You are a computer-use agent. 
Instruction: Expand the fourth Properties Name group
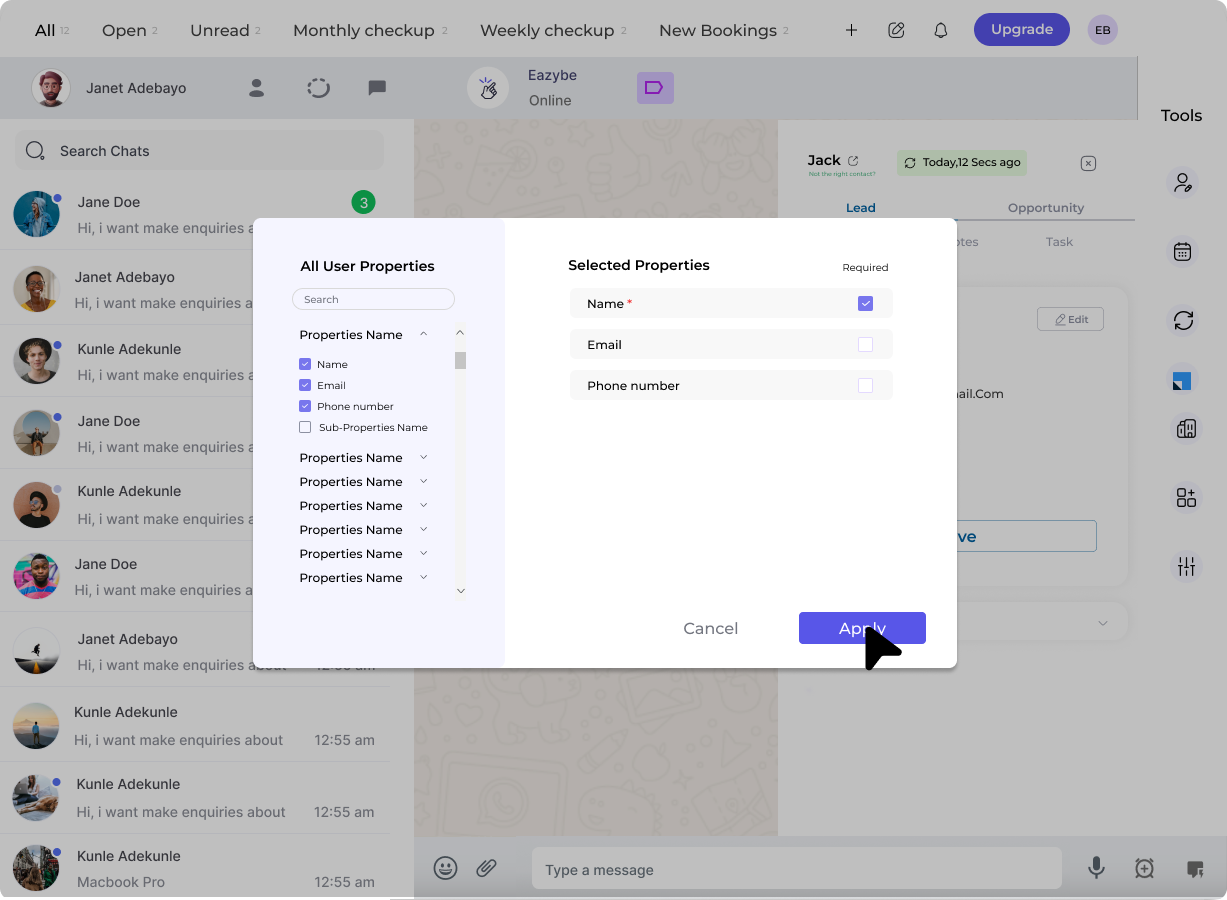click(424, 505)
